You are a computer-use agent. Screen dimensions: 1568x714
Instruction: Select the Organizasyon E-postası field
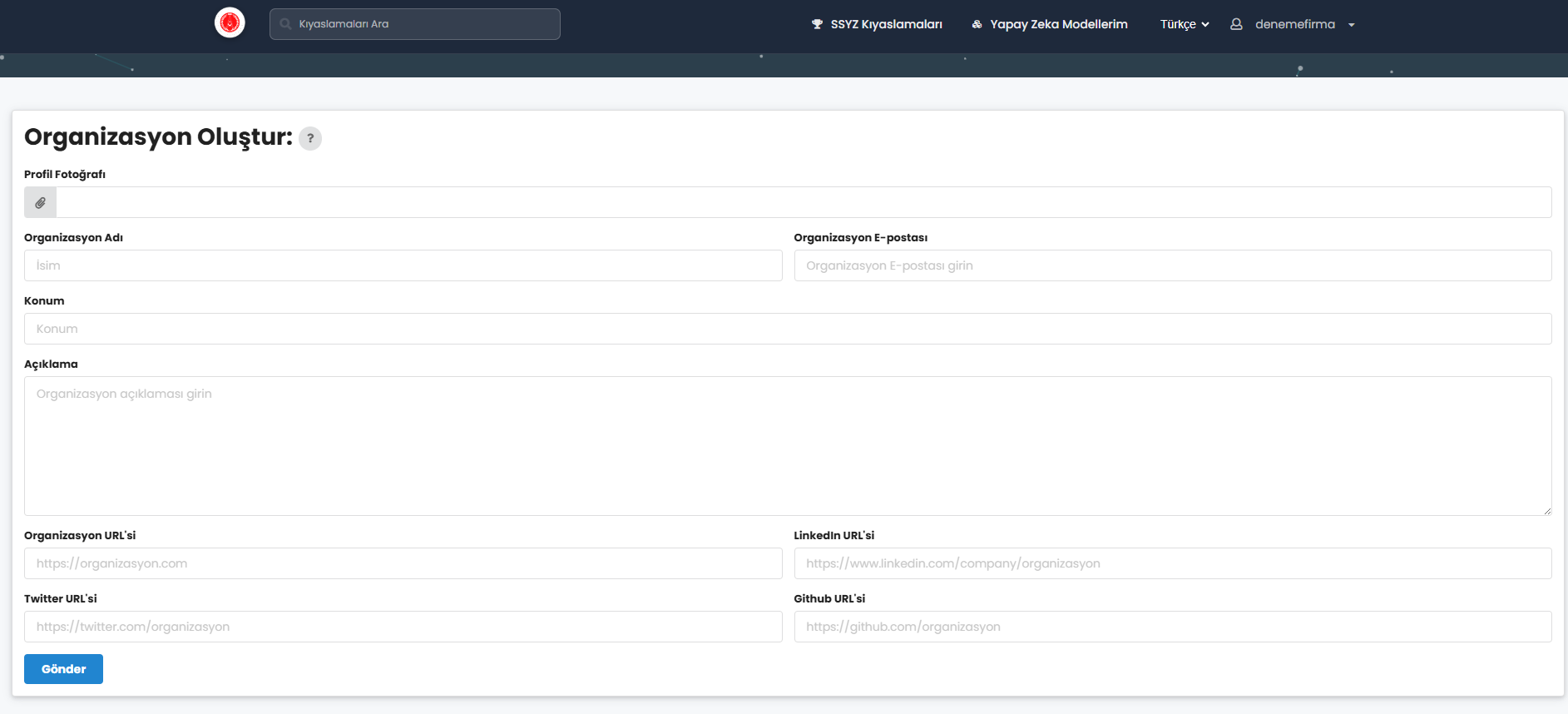coord(1172,265)
